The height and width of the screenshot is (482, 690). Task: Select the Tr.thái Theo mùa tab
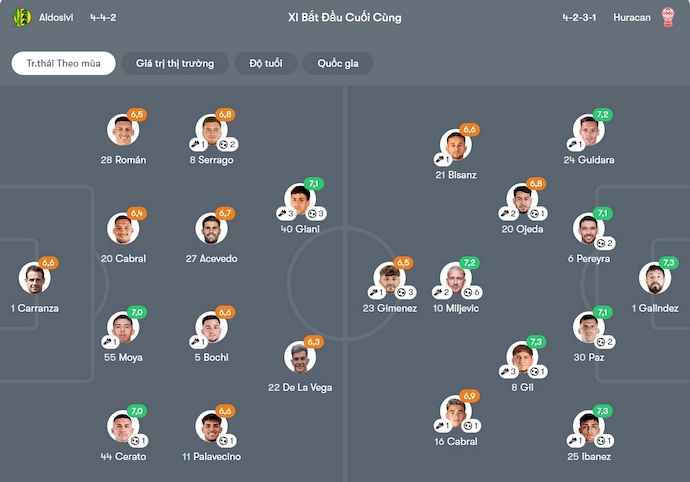[64, 63]
